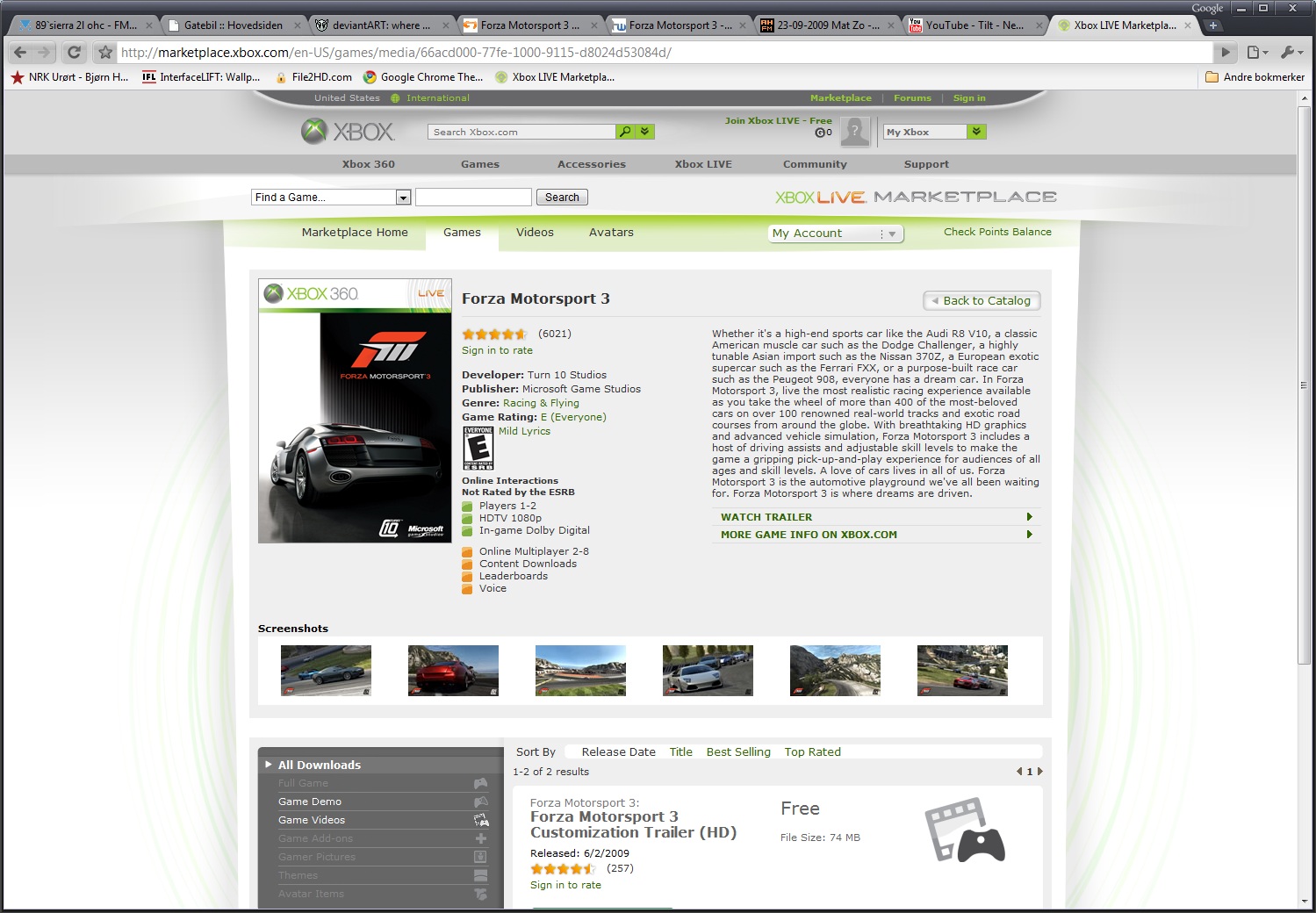The height and width of the screenshot is (913, 1316).
Task: Open Support navigation menu
Action: tap(926, 164)
